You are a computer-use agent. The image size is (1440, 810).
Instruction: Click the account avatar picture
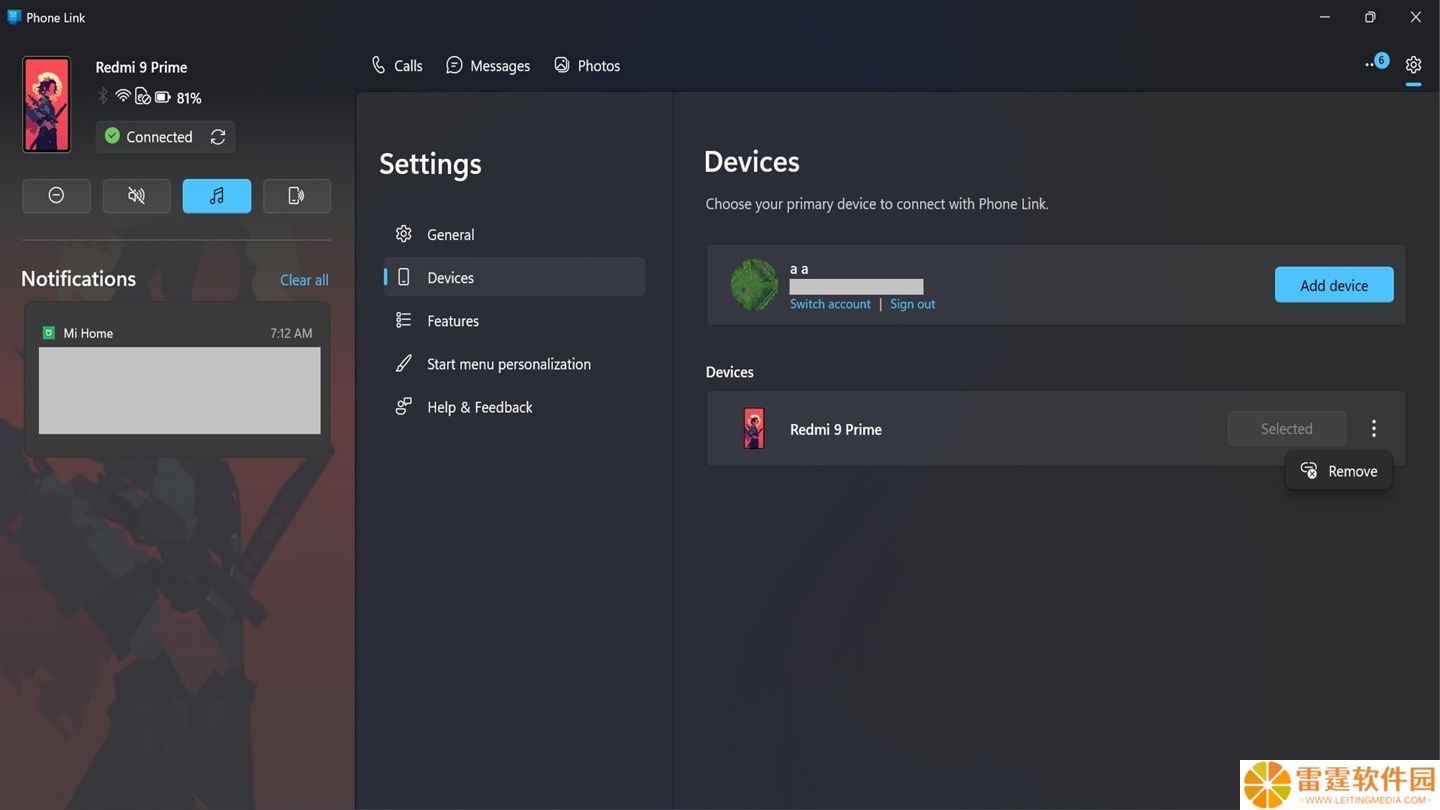pyautogui.click(x=754, y=284)
